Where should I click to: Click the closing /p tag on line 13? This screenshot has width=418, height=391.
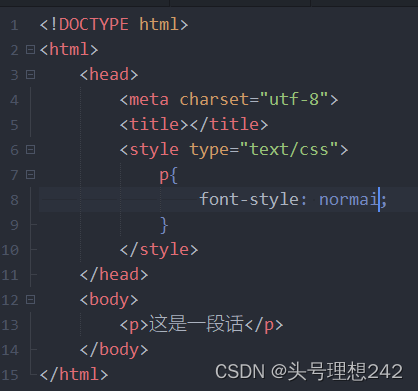pyautogui.click(x=264, y=325)
